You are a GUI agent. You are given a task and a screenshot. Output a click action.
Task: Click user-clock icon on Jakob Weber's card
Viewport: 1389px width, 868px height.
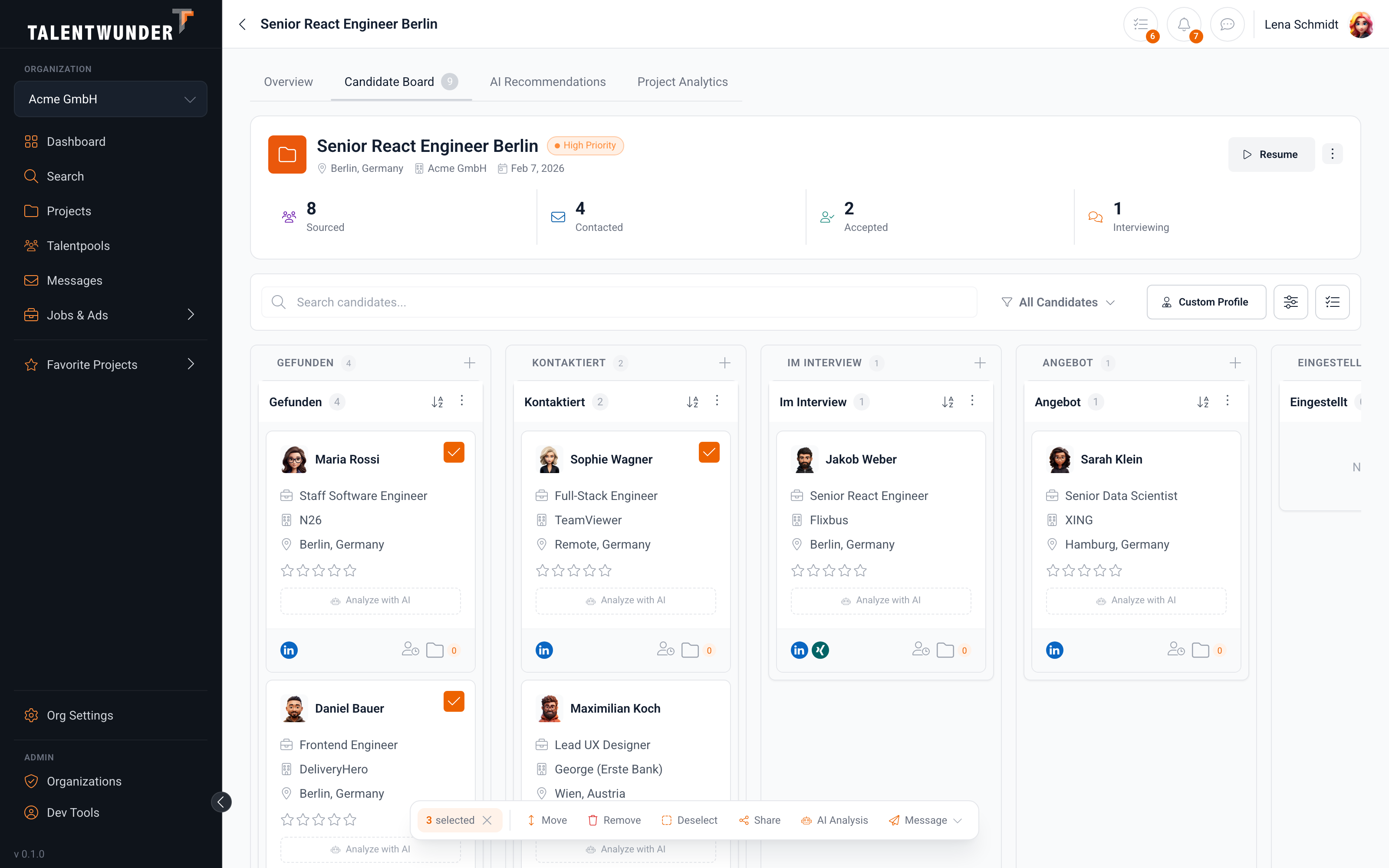(x=920, y=649)
